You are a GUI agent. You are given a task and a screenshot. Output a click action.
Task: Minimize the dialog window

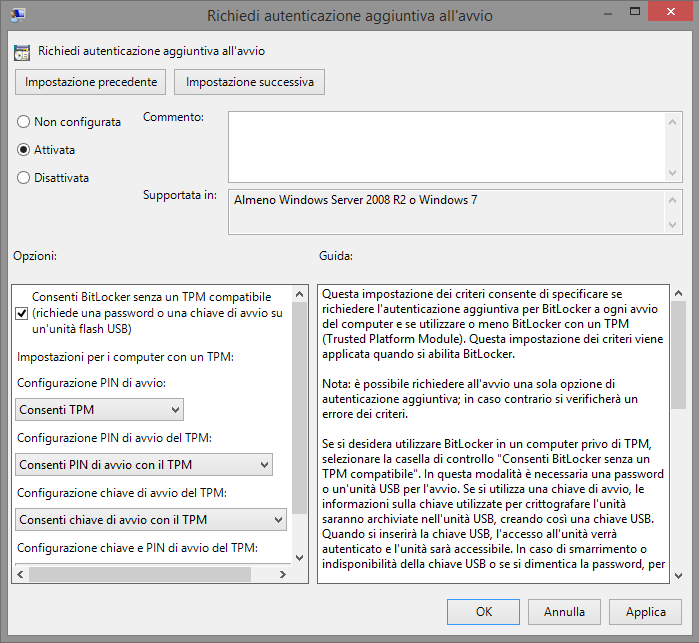tap(608, 12)
